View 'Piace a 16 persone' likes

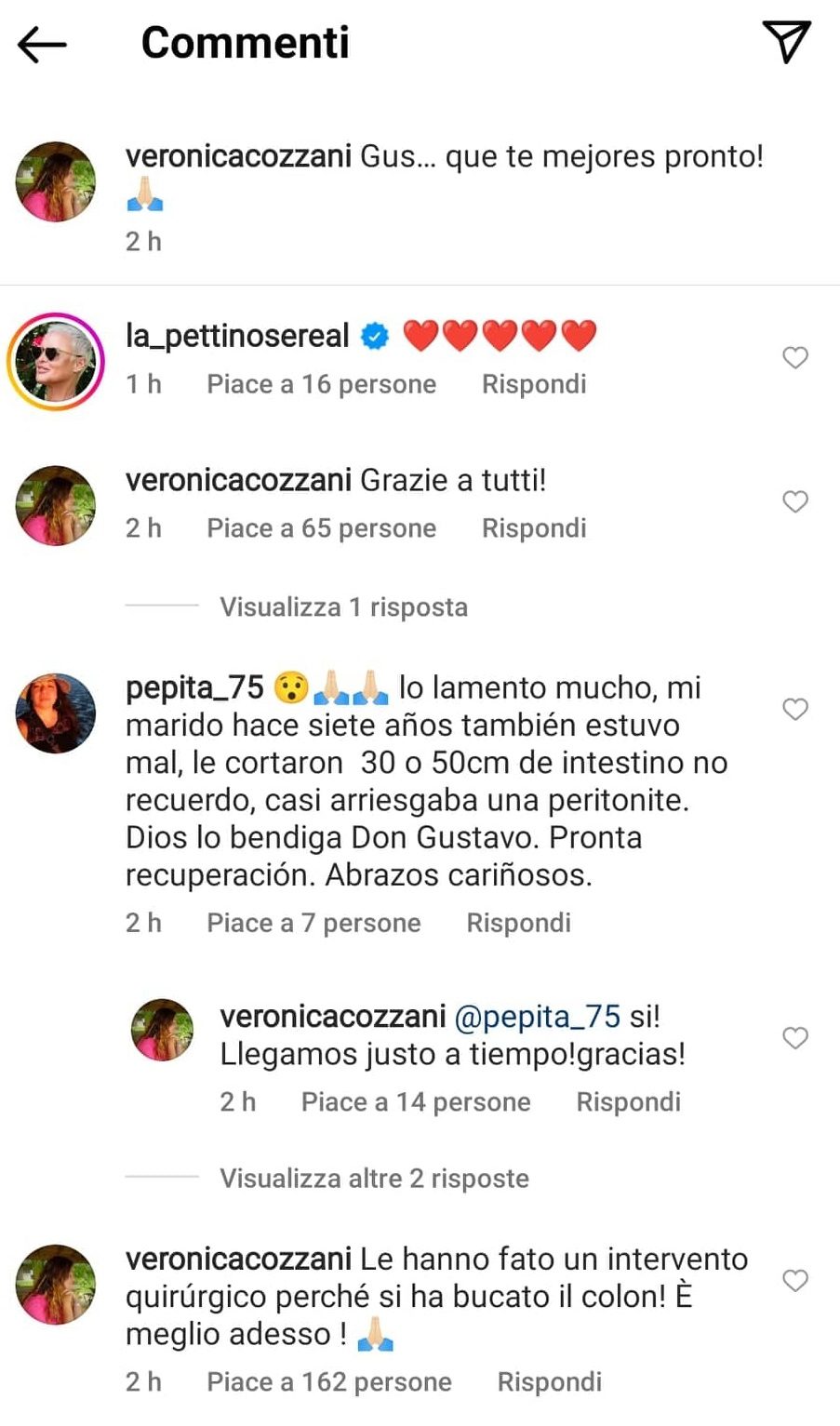[x=321, y=384]
